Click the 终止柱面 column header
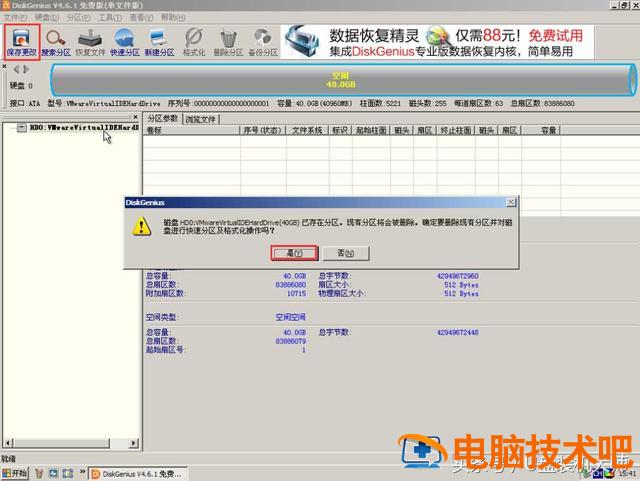Viewport: 640px width, 481px height. pos(456,130)
